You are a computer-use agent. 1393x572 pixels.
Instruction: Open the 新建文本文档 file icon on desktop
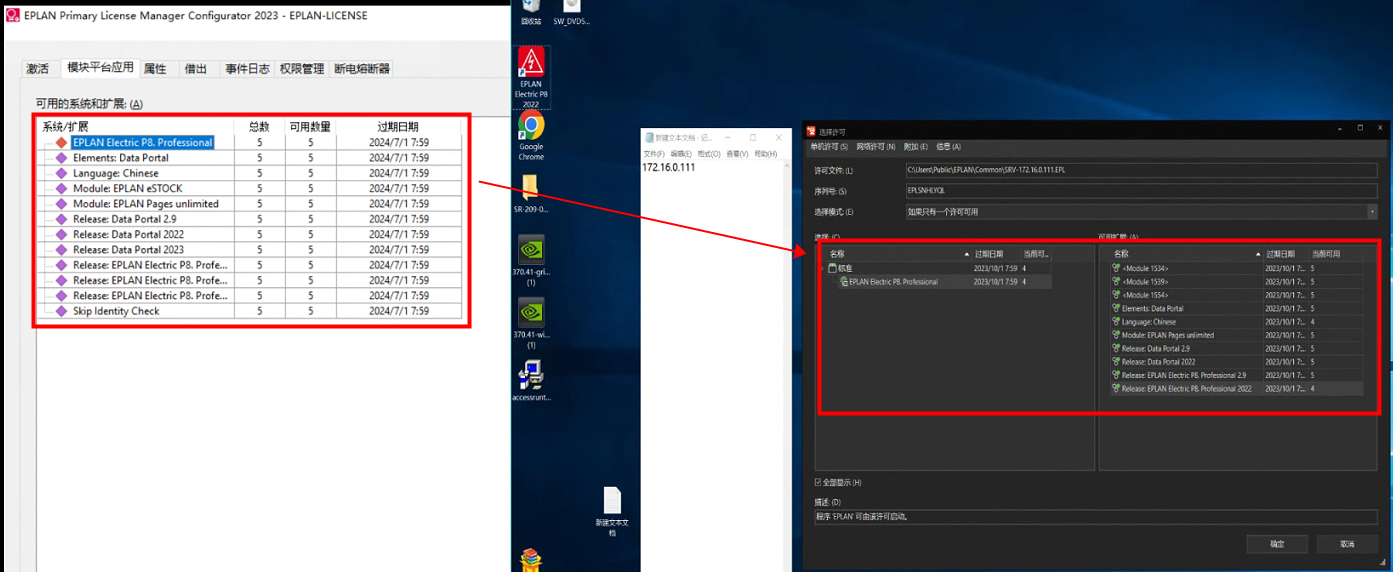tap(612, 501)
